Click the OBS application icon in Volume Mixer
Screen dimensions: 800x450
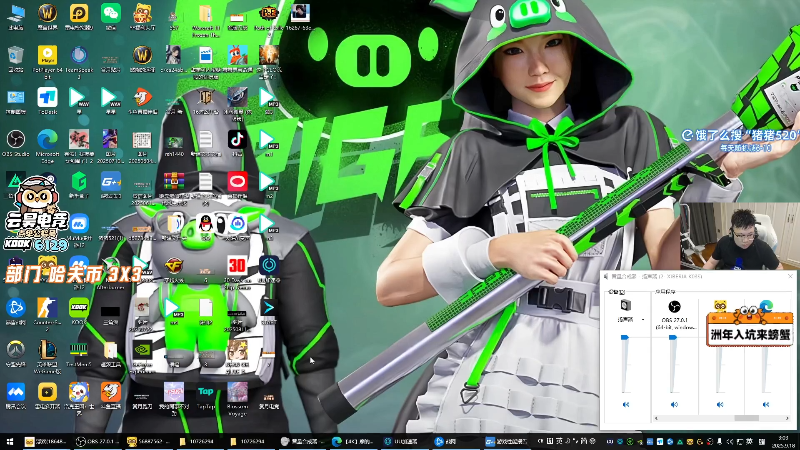[674, 306]
